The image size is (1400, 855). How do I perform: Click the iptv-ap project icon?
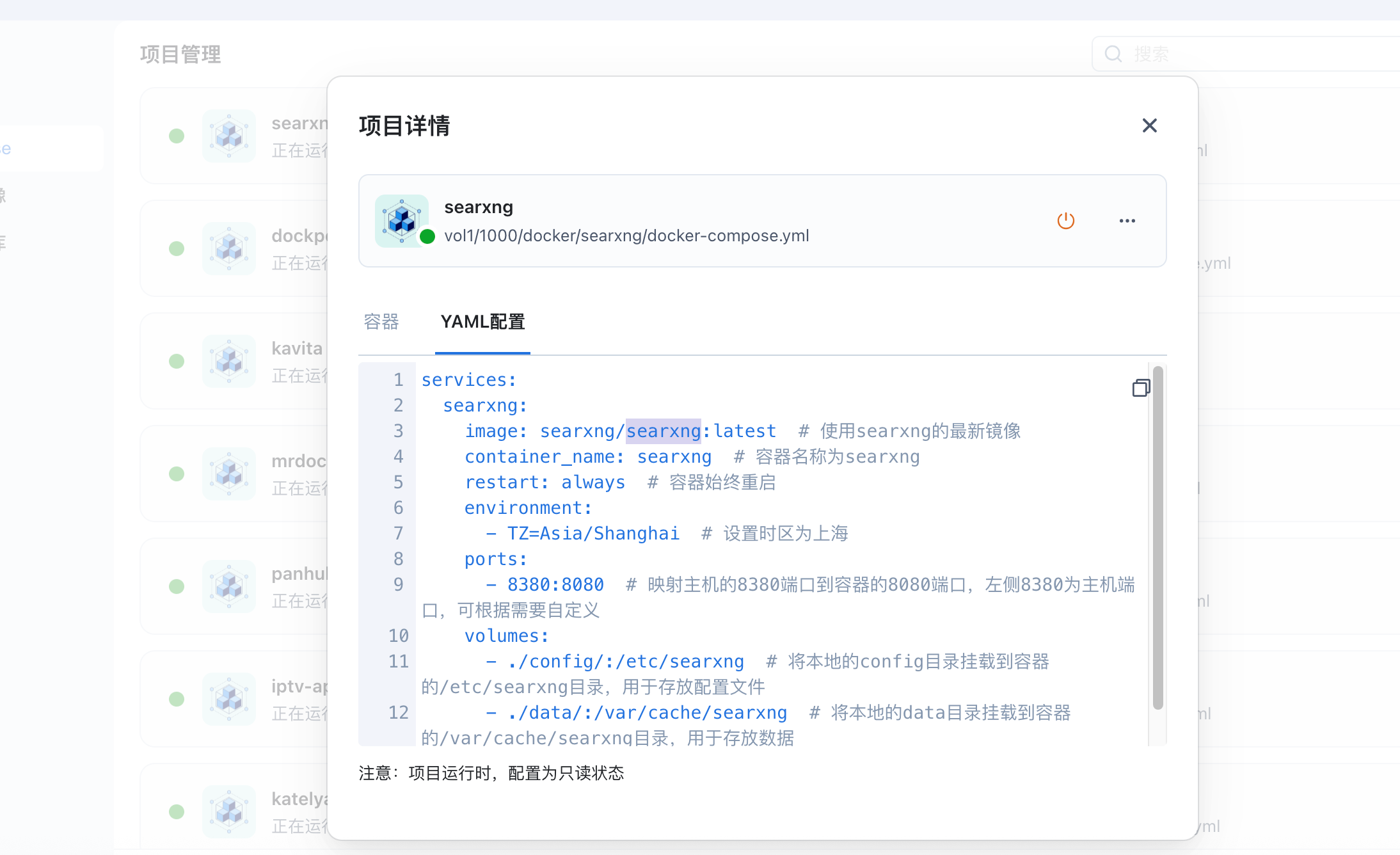coord(228,699)
